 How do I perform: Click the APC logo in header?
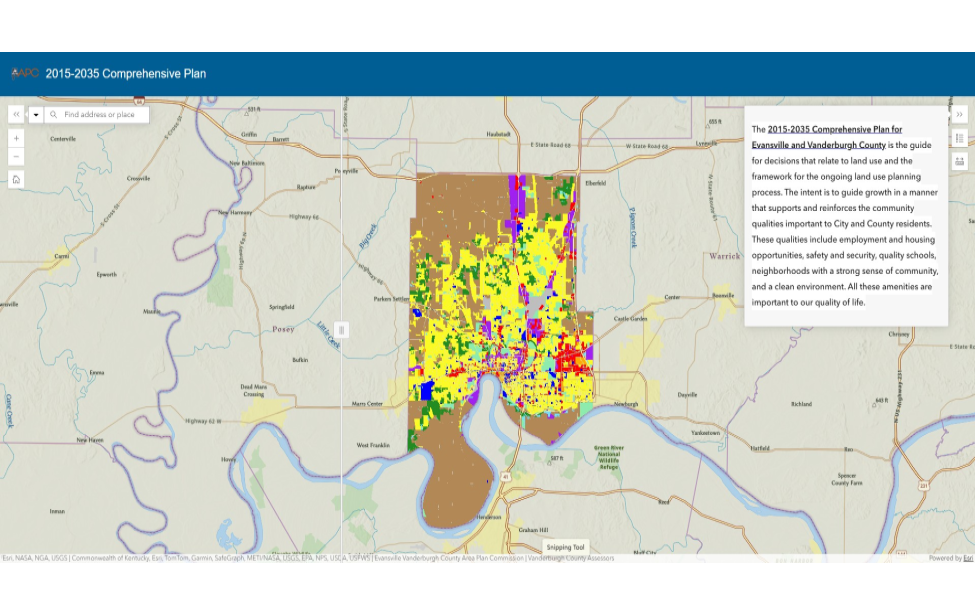24,73
